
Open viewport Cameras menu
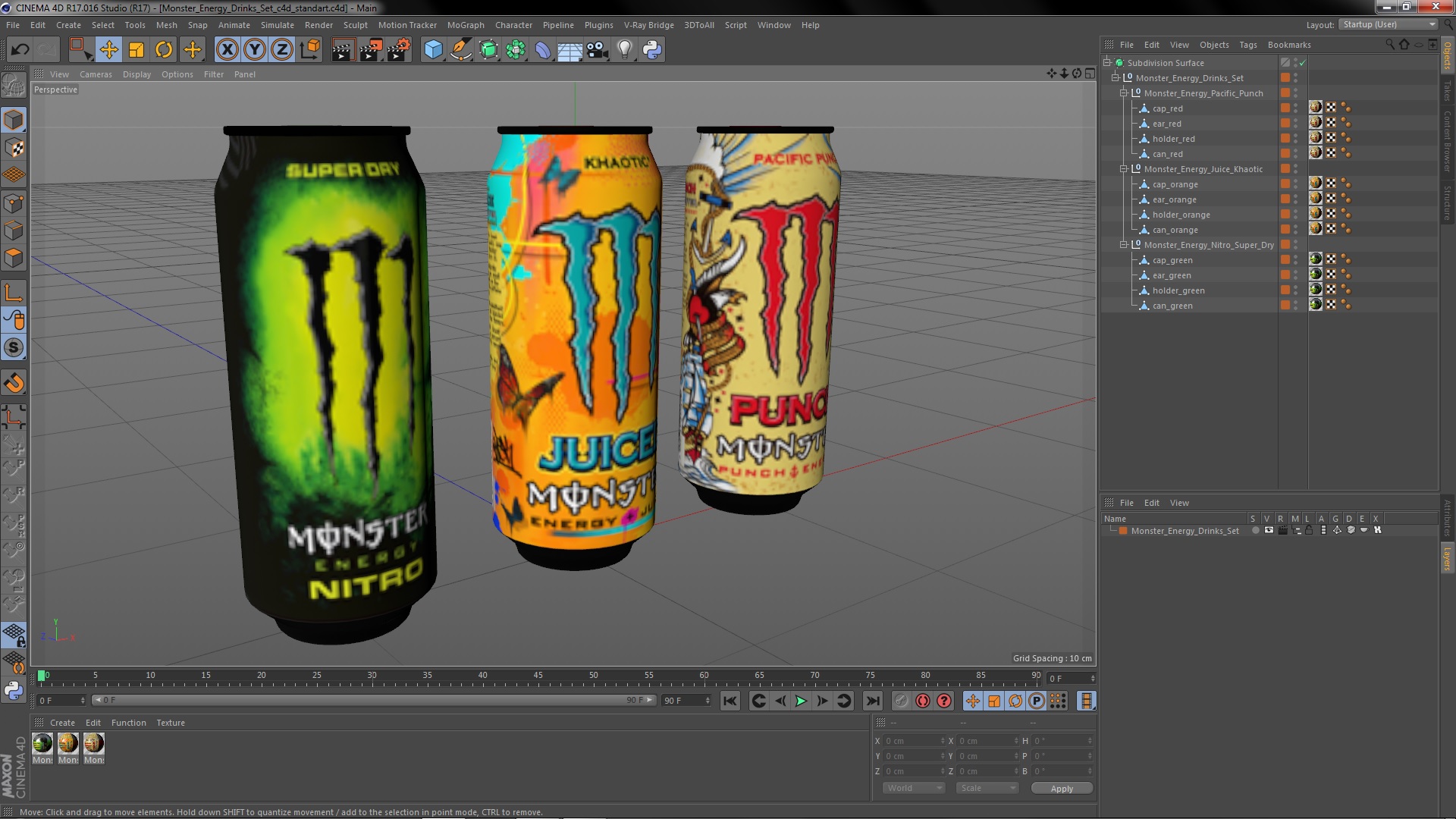(x=96, y=74)
